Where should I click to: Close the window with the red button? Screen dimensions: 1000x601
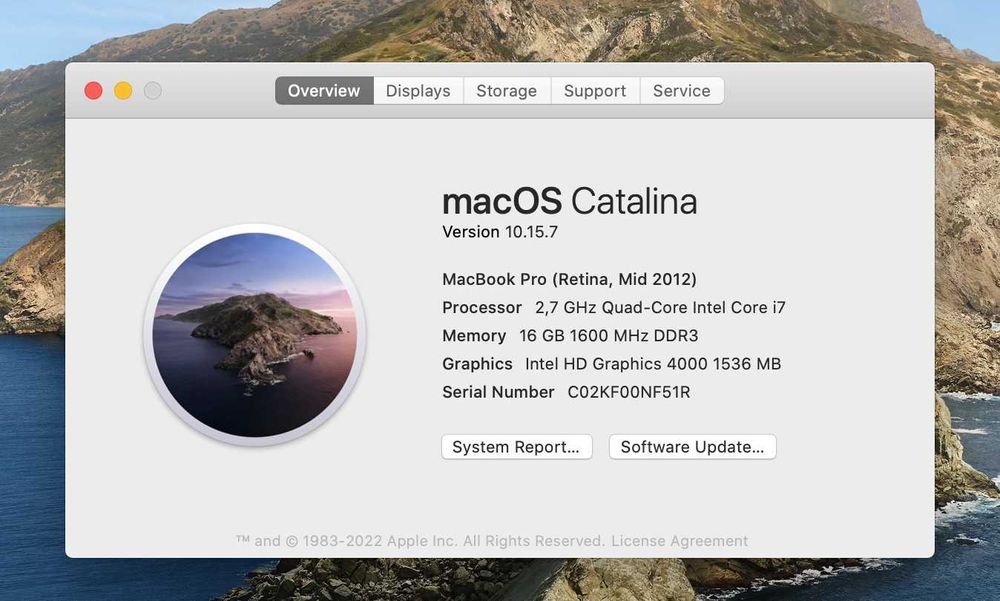(94, 91)
